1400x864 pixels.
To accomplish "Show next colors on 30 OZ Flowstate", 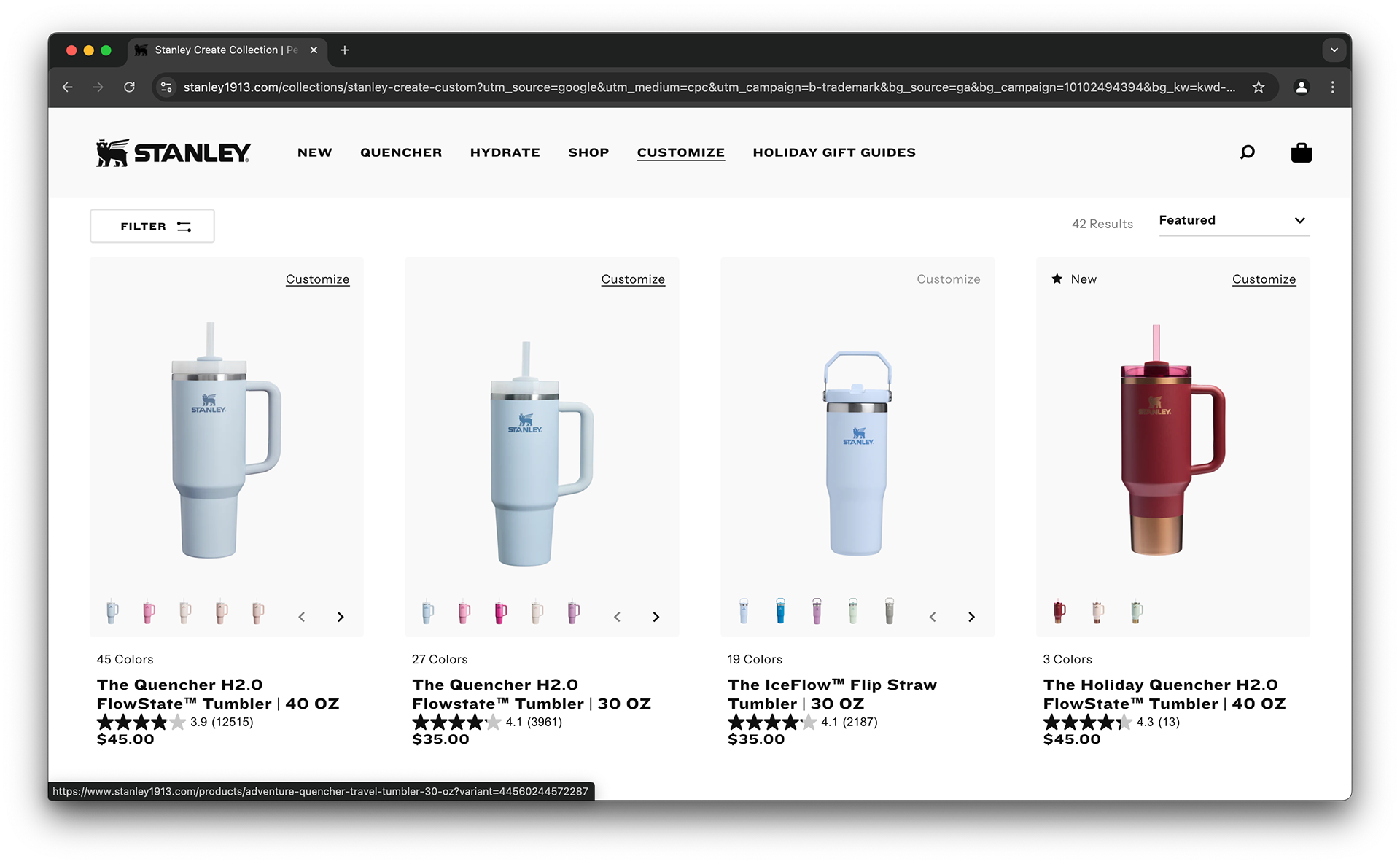I will pyautogui.click(x=656, y=617).
